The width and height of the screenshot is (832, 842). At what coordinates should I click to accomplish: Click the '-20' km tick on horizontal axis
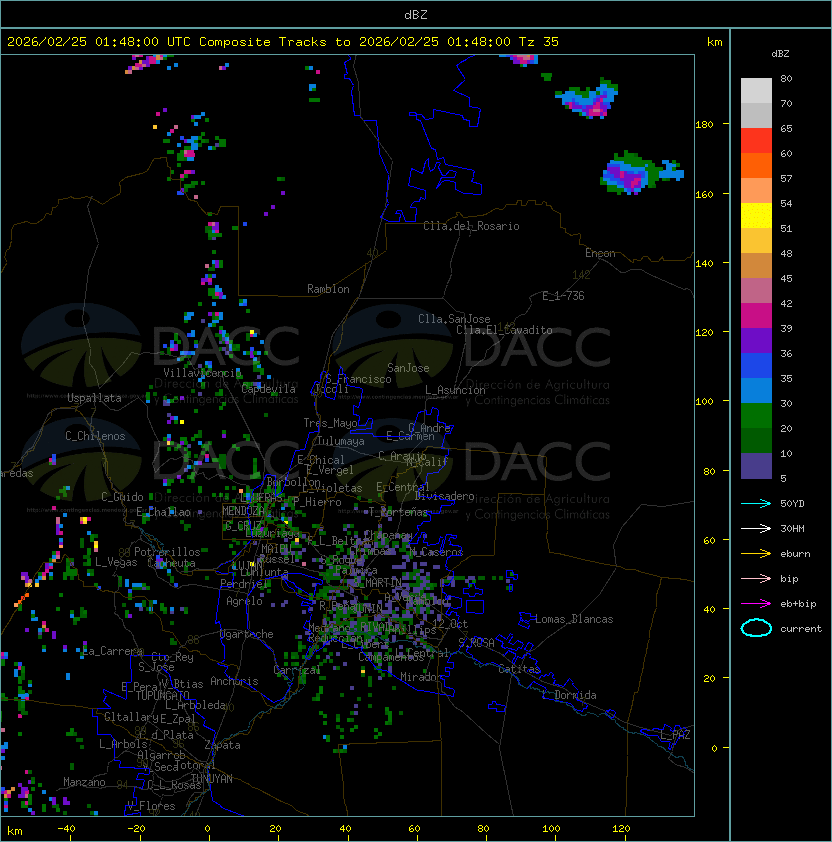136,829
